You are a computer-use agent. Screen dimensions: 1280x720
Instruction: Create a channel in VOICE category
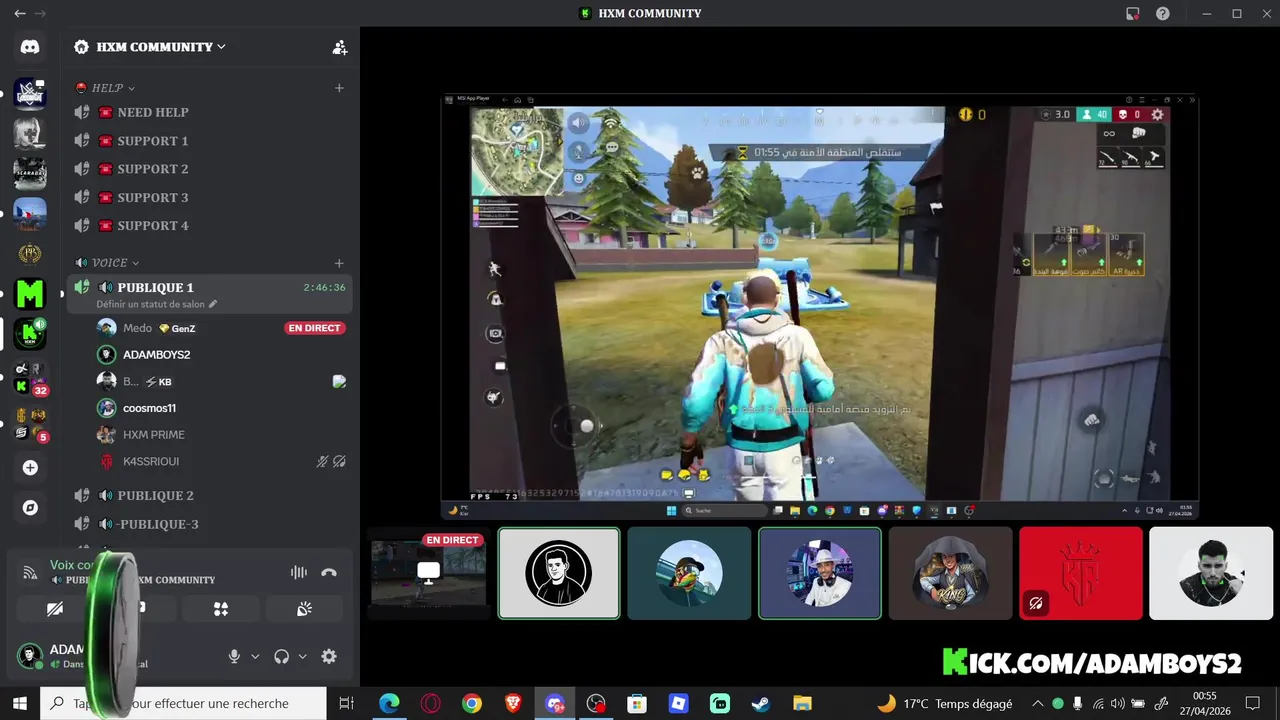339,263
